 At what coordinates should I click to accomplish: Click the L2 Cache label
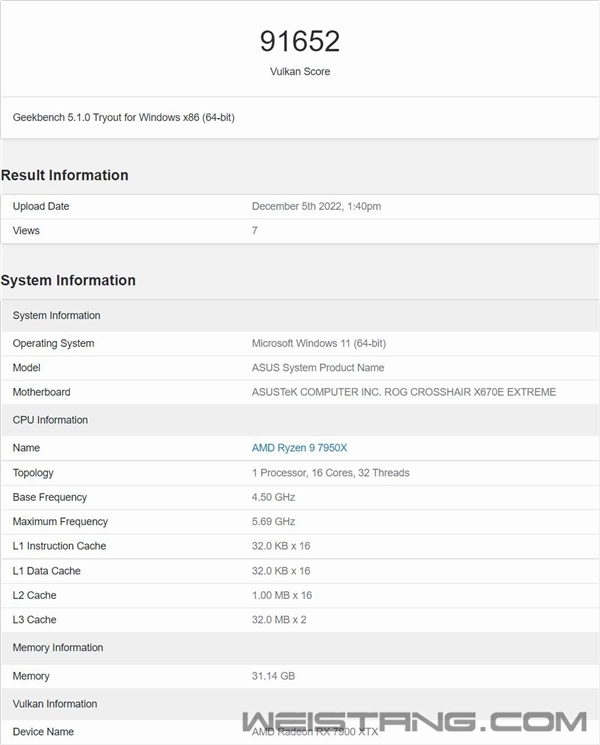(35, 595)
